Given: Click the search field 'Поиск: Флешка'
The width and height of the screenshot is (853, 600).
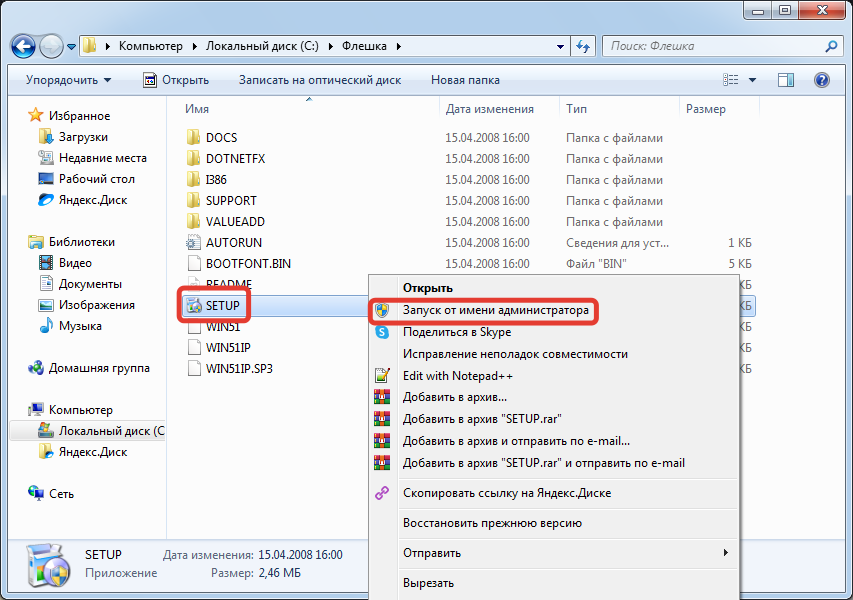Looking at the screenshot, I should coord(715,46).
